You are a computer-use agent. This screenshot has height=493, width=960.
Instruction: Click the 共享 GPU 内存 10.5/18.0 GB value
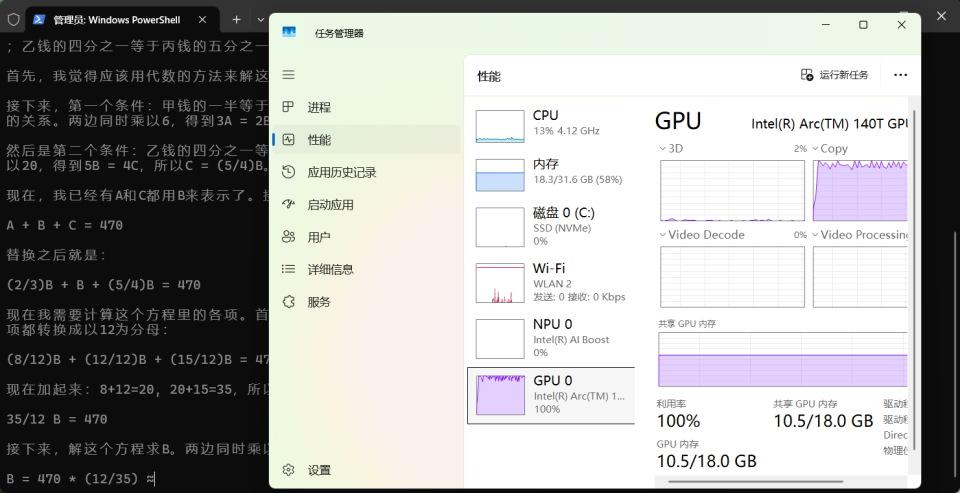coord(823,421)
